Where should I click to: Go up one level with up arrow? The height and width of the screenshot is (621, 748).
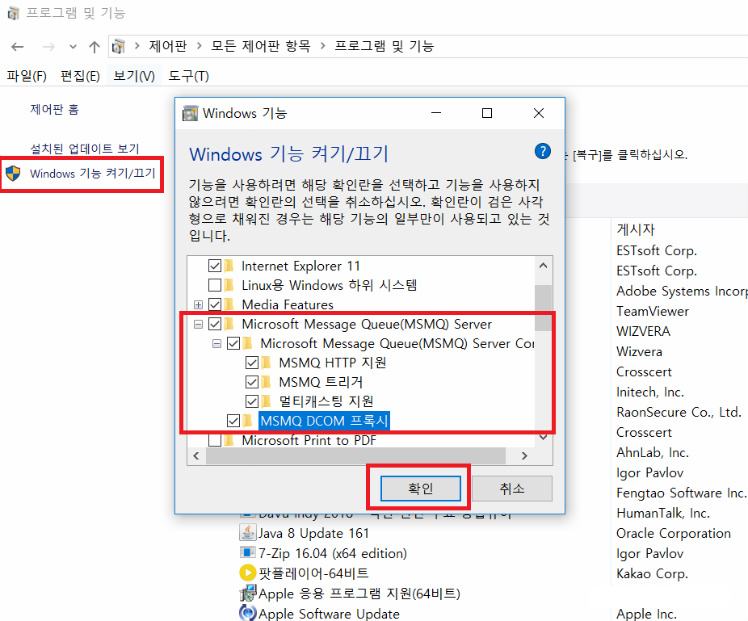[x=94, y=47]
